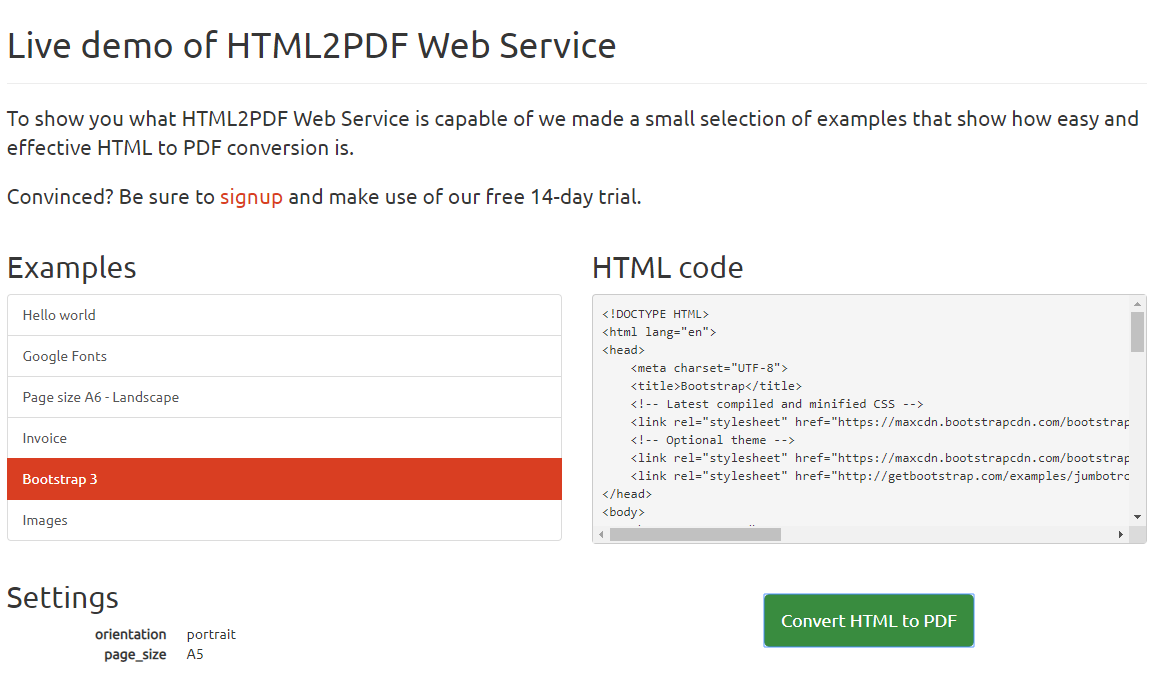1156x680 pixels.
Task: Click the orientation setting label
Action: point(131,634)
